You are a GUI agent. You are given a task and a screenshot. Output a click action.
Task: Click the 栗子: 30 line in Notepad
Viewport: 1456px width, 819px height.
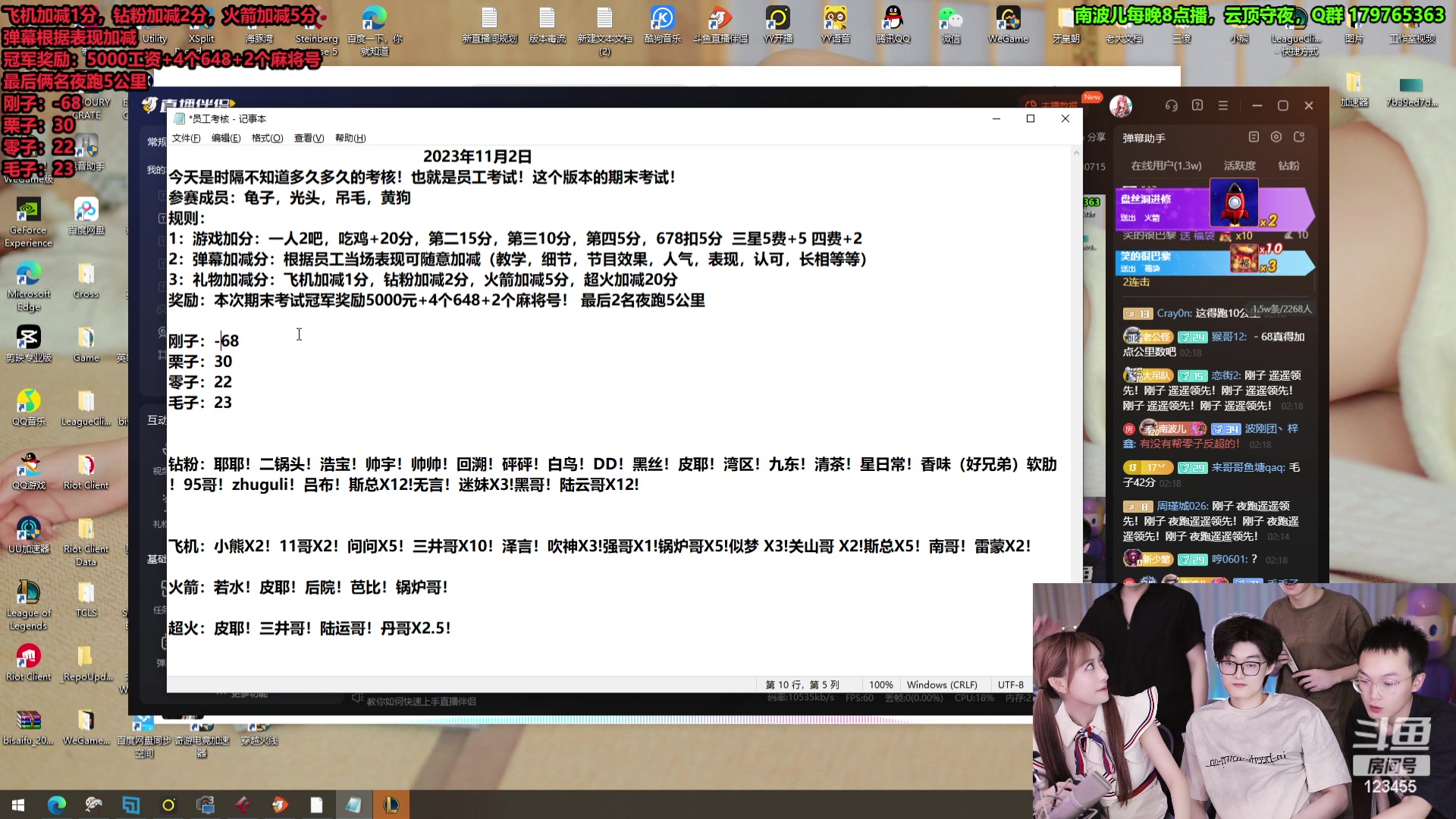[x=200, y=362]
